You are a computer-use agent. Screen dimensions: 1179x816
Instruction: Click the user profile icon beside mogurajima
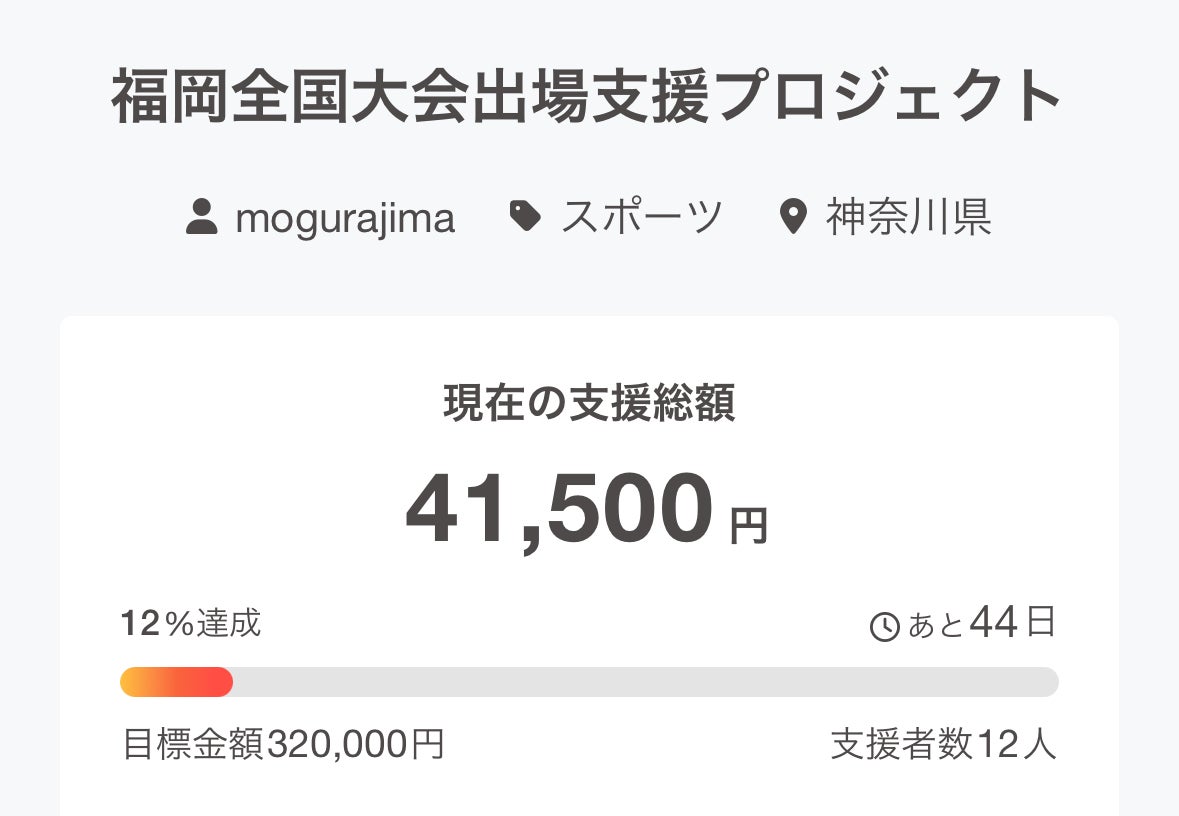[x=202, y=217]
